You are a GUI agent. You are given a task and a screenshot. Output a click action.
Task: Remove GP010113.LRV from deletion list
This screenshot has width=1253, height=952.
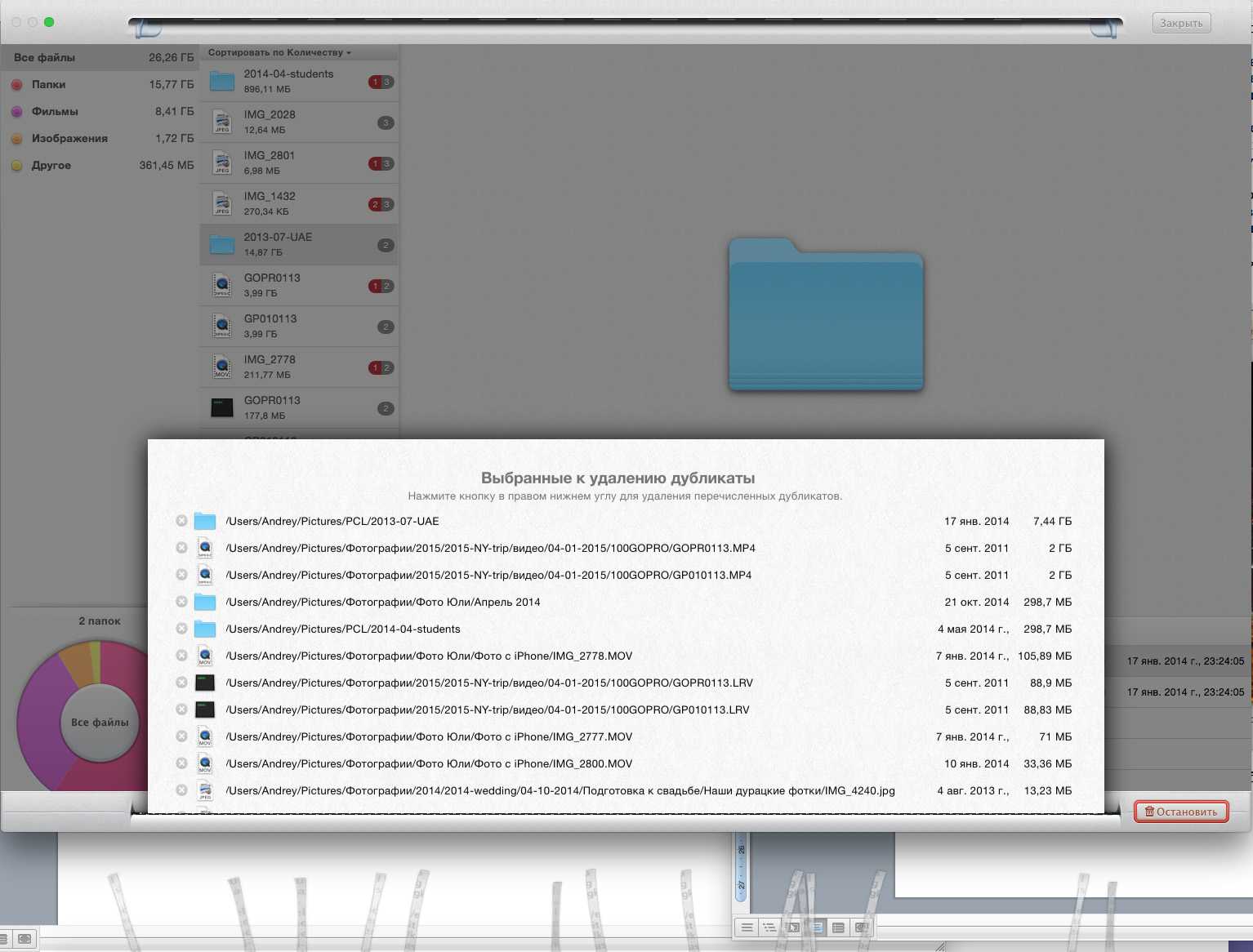[181, 710]
